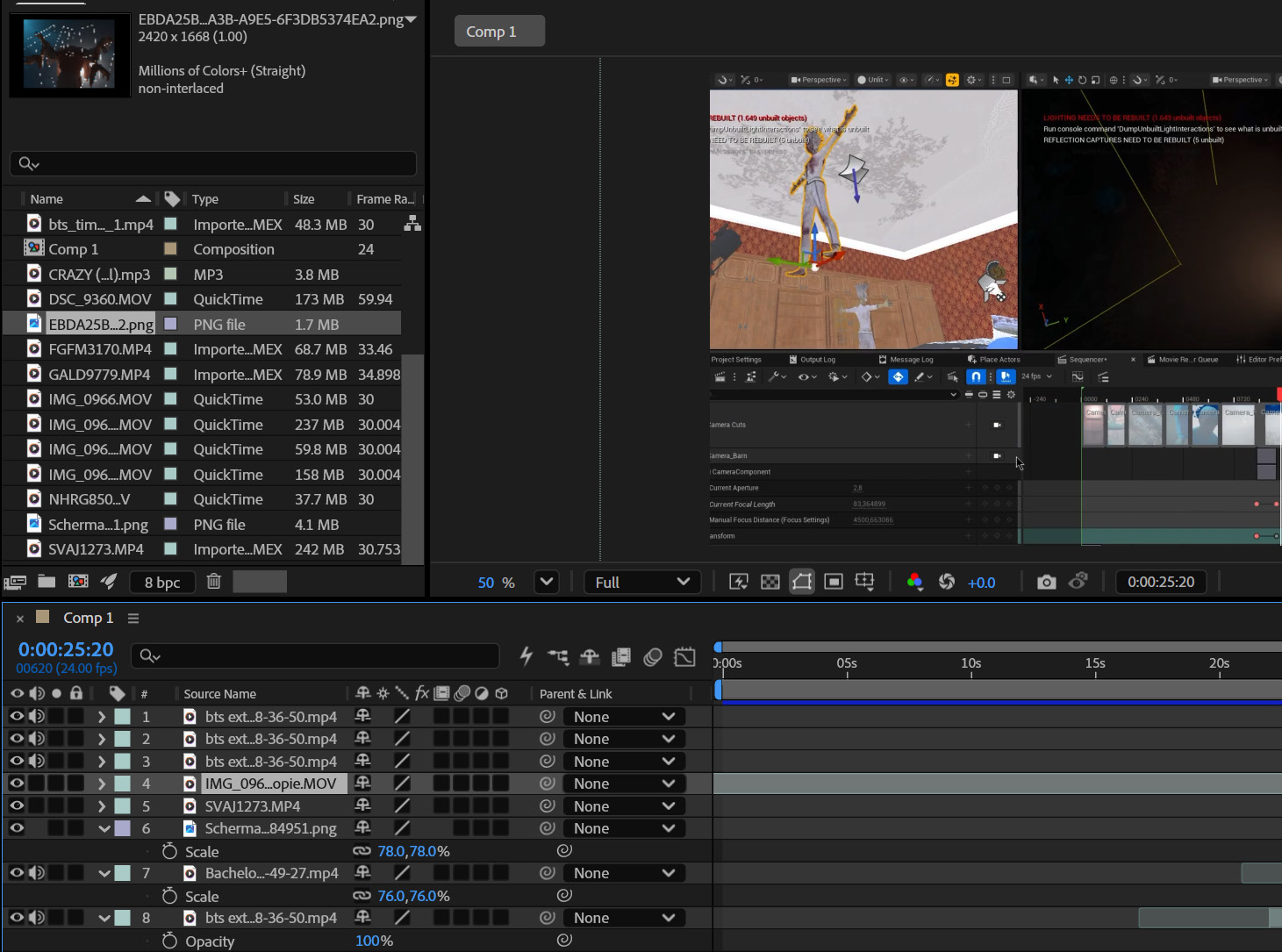Open project flowchart icon beside bts_tim file
Image resolution: width=1282 pixels, height=952 pixels.
coord(412,224)
